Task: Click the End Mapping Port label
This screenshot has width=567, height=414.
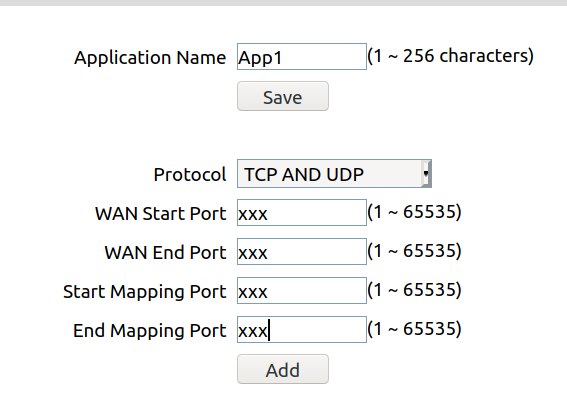Action: click(150, 331)
